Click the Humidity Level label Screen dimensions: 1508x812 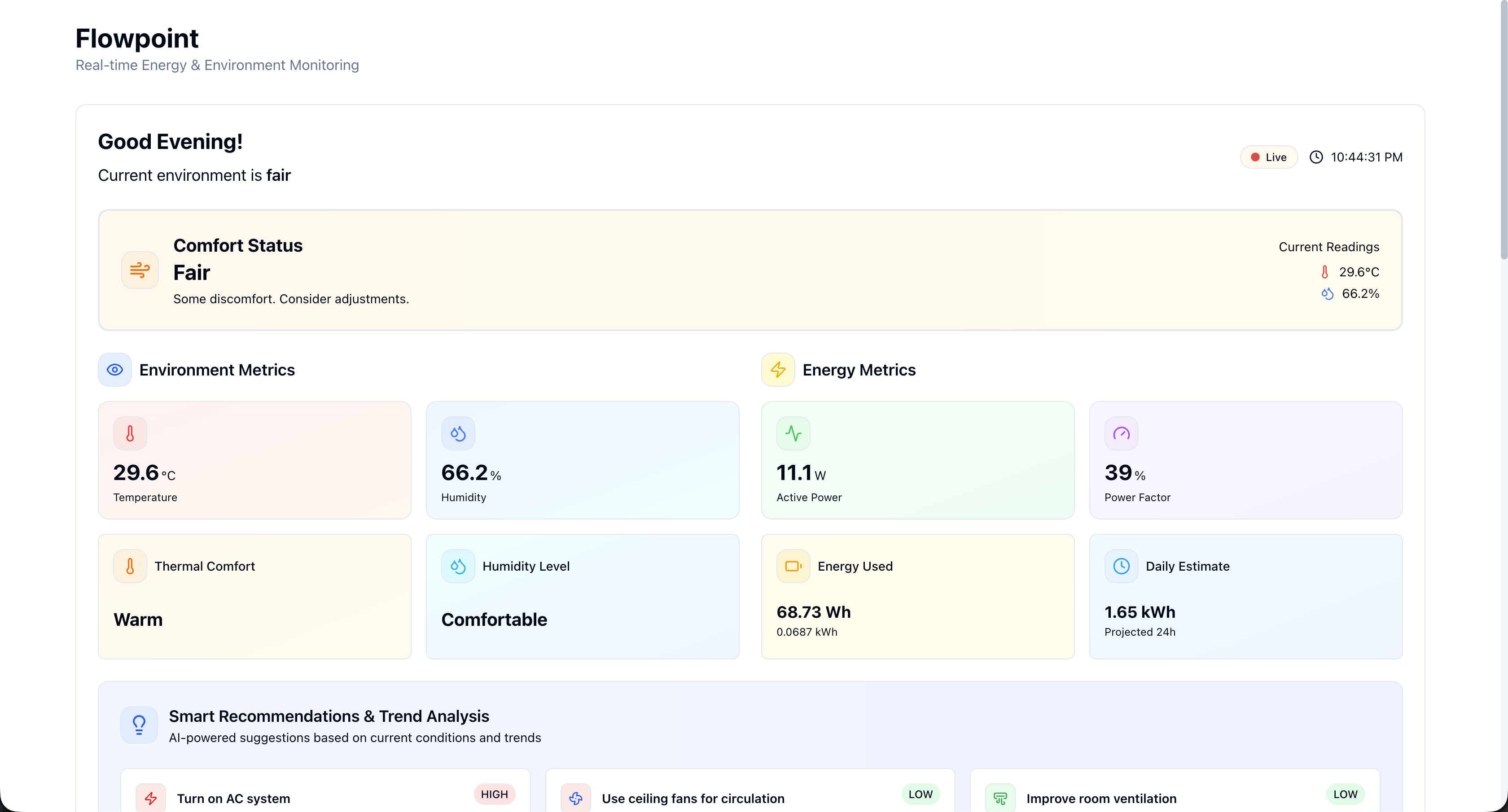coord(526,566)
